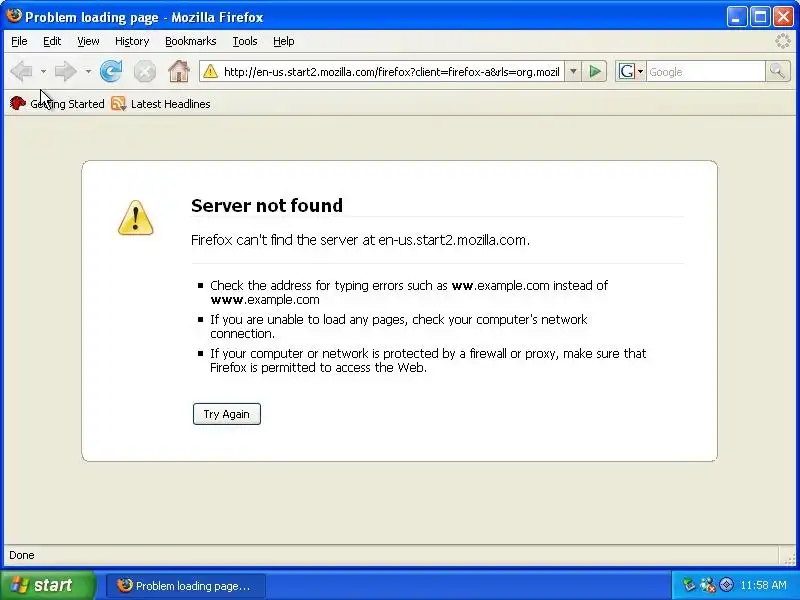
Task: Open the Tools menu
Action: tap(245, 41)
